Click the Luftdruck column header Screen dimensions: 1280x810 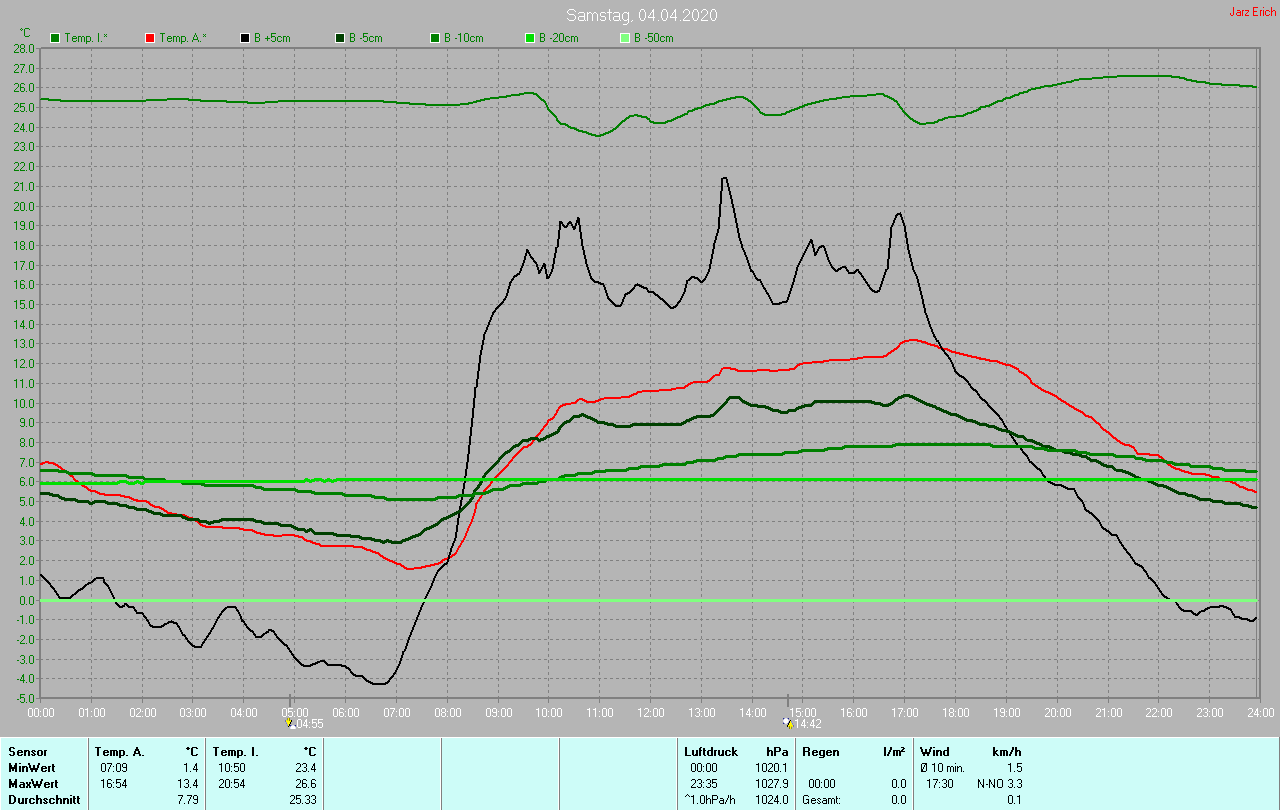(710, 751)
